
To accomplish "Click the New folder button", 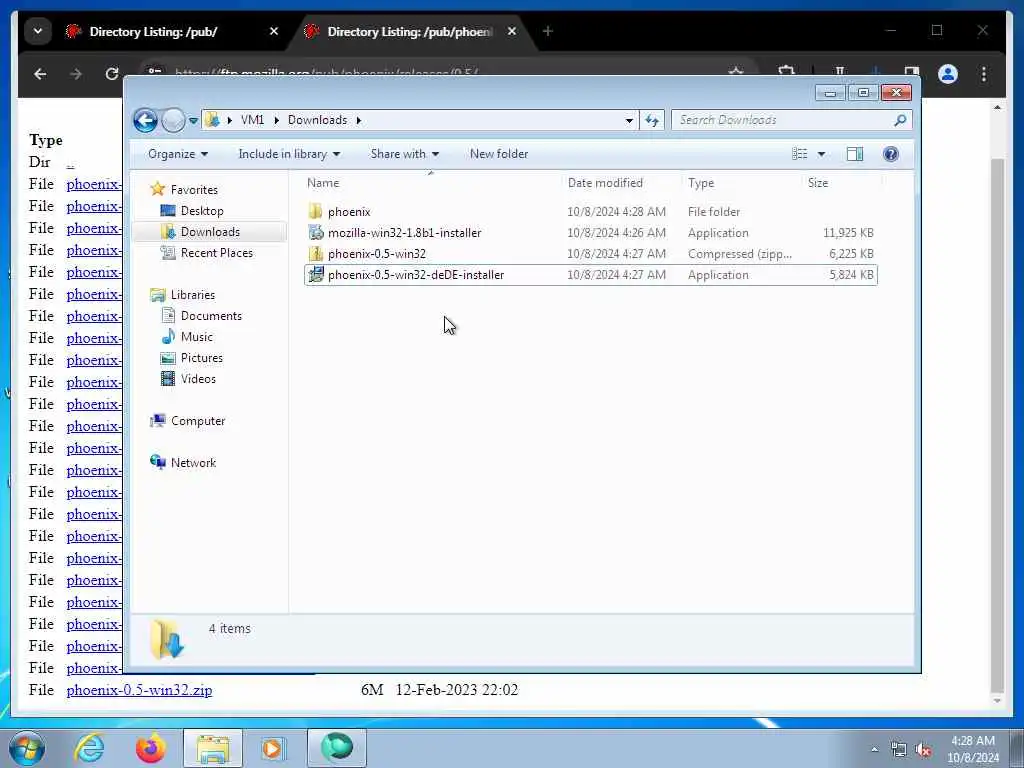I will (499, 154).
